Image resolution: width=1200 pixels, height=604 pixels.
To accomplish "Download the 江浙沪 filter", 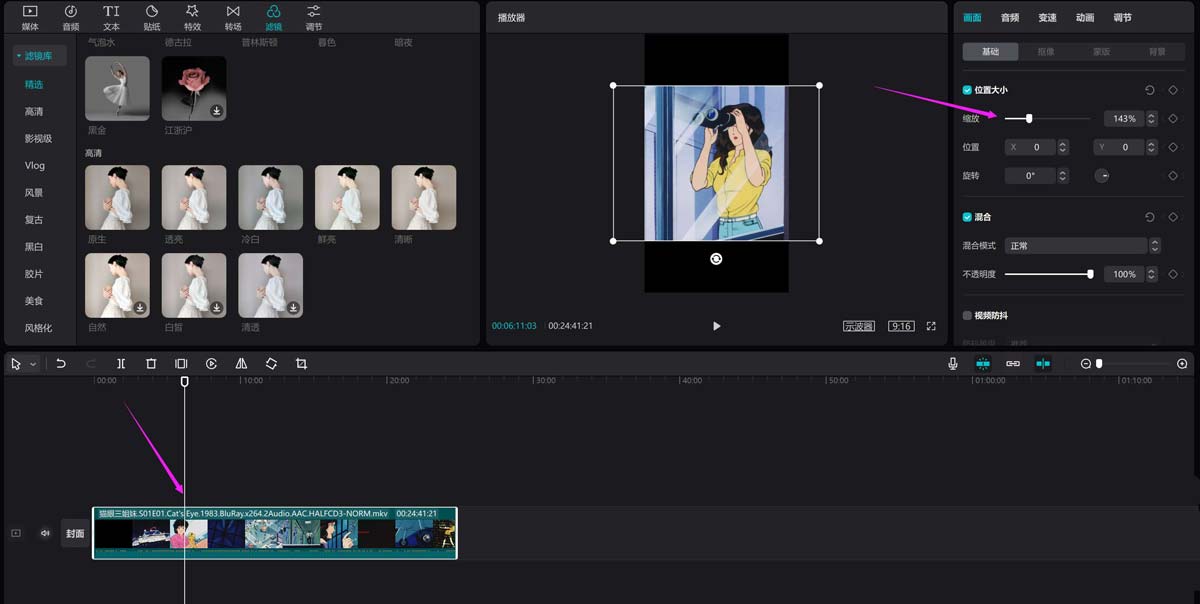I will click(x=216, y=111).
